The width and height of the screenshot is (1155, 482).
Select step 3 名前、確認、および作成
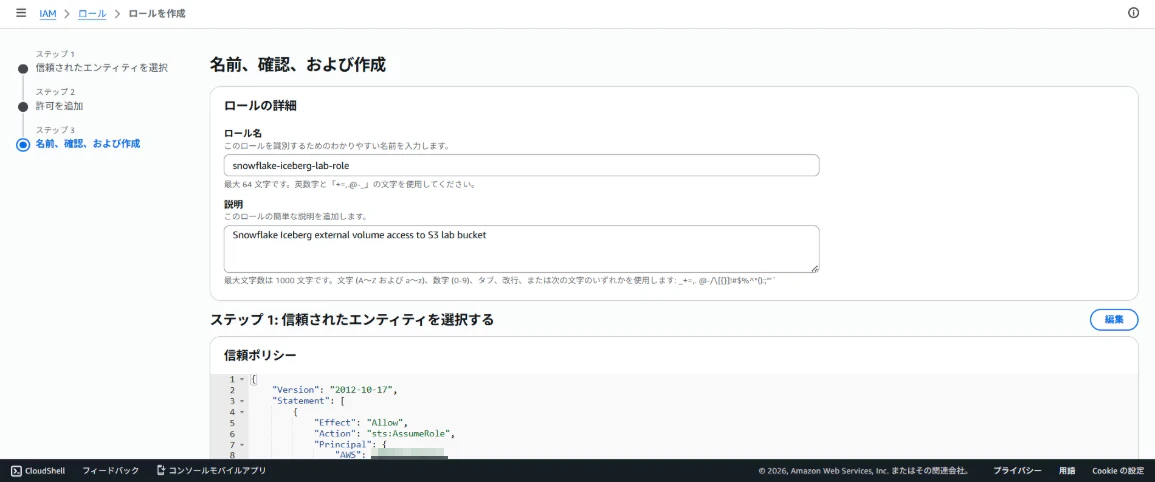click(88, 144)
